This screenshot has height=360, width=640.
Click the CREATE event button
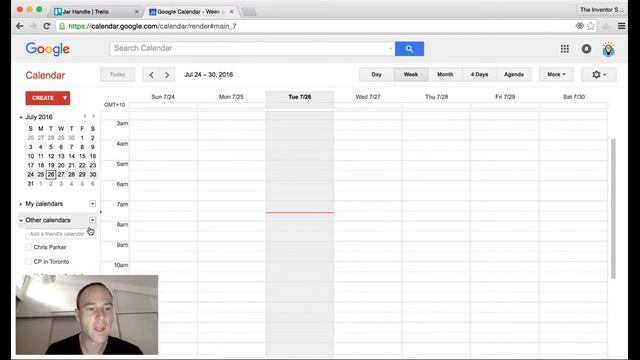(43, 98)
